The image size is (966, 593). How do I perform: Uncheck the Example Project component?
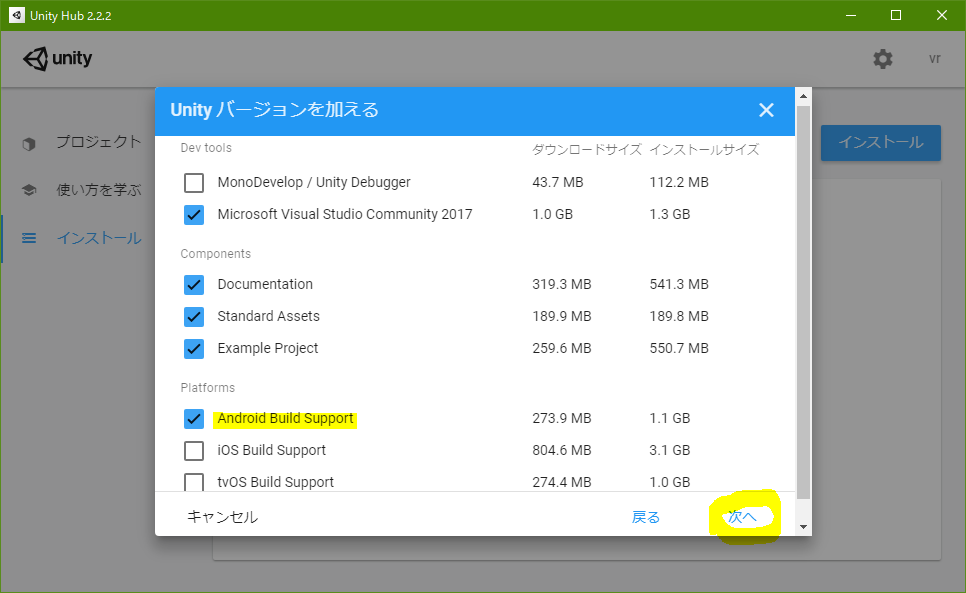point(194,349)
